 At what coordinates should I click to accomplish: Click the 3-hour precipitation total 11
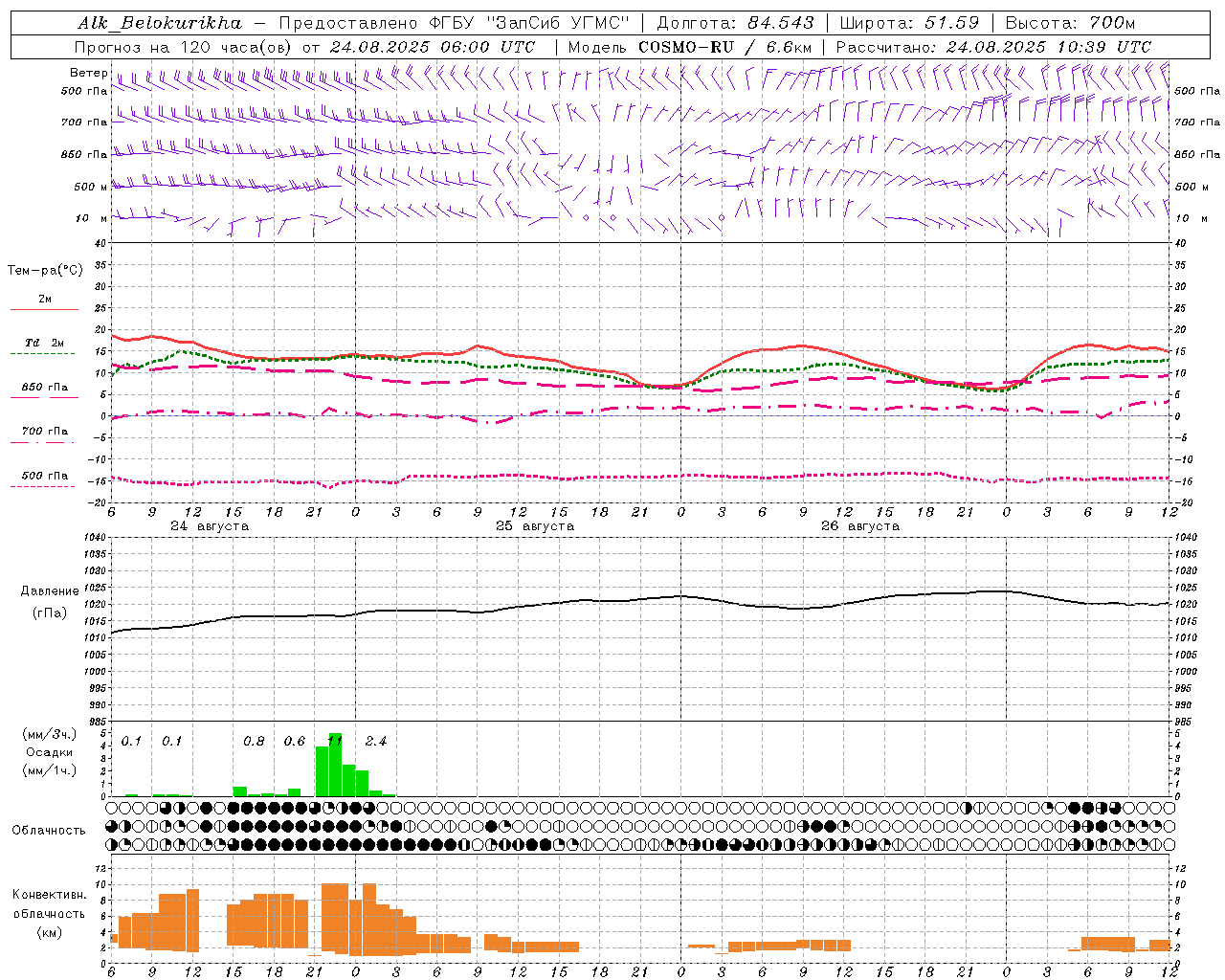[335, 742]
